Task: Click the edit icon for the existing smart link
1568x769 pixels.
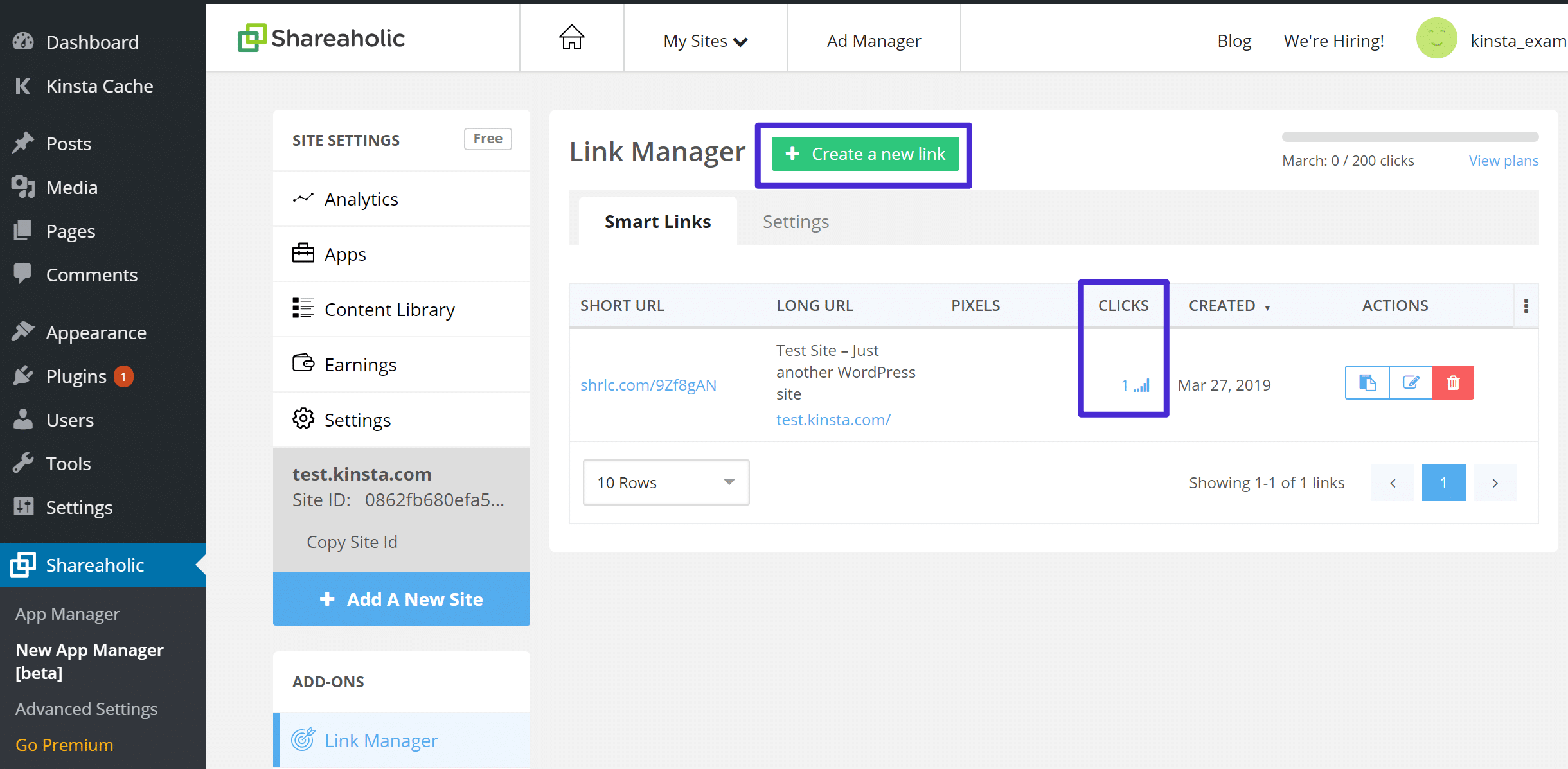Action: pyautogui.click(x=1410, y=383)
